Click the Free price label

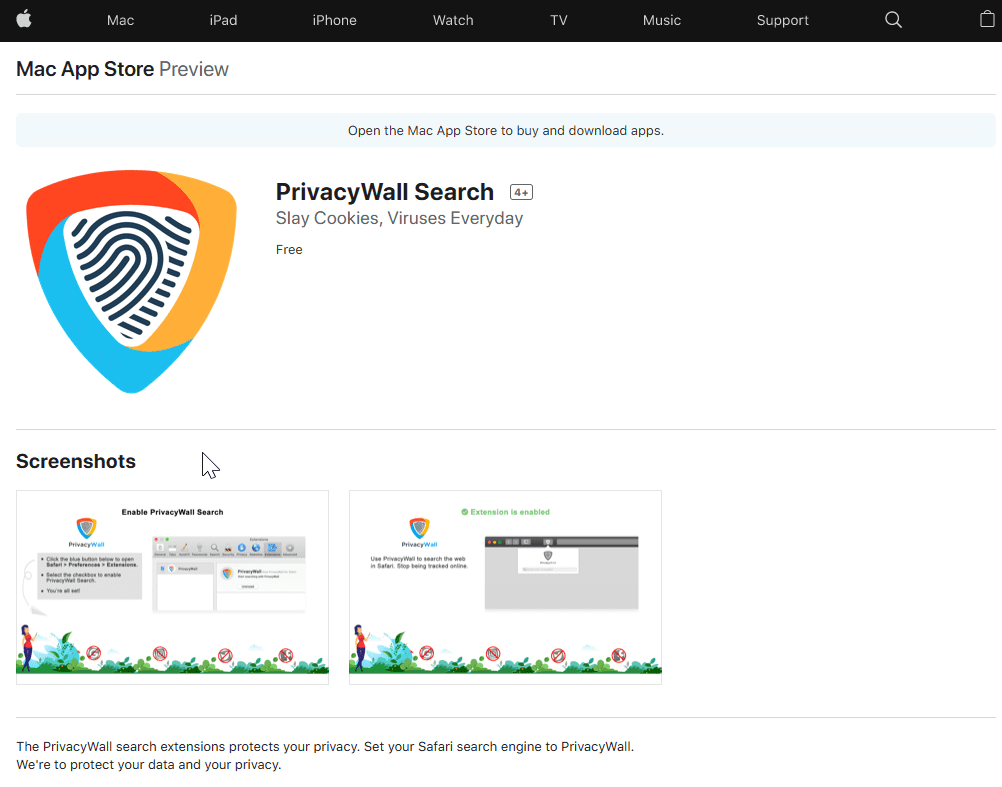click(x=289, y=250)
